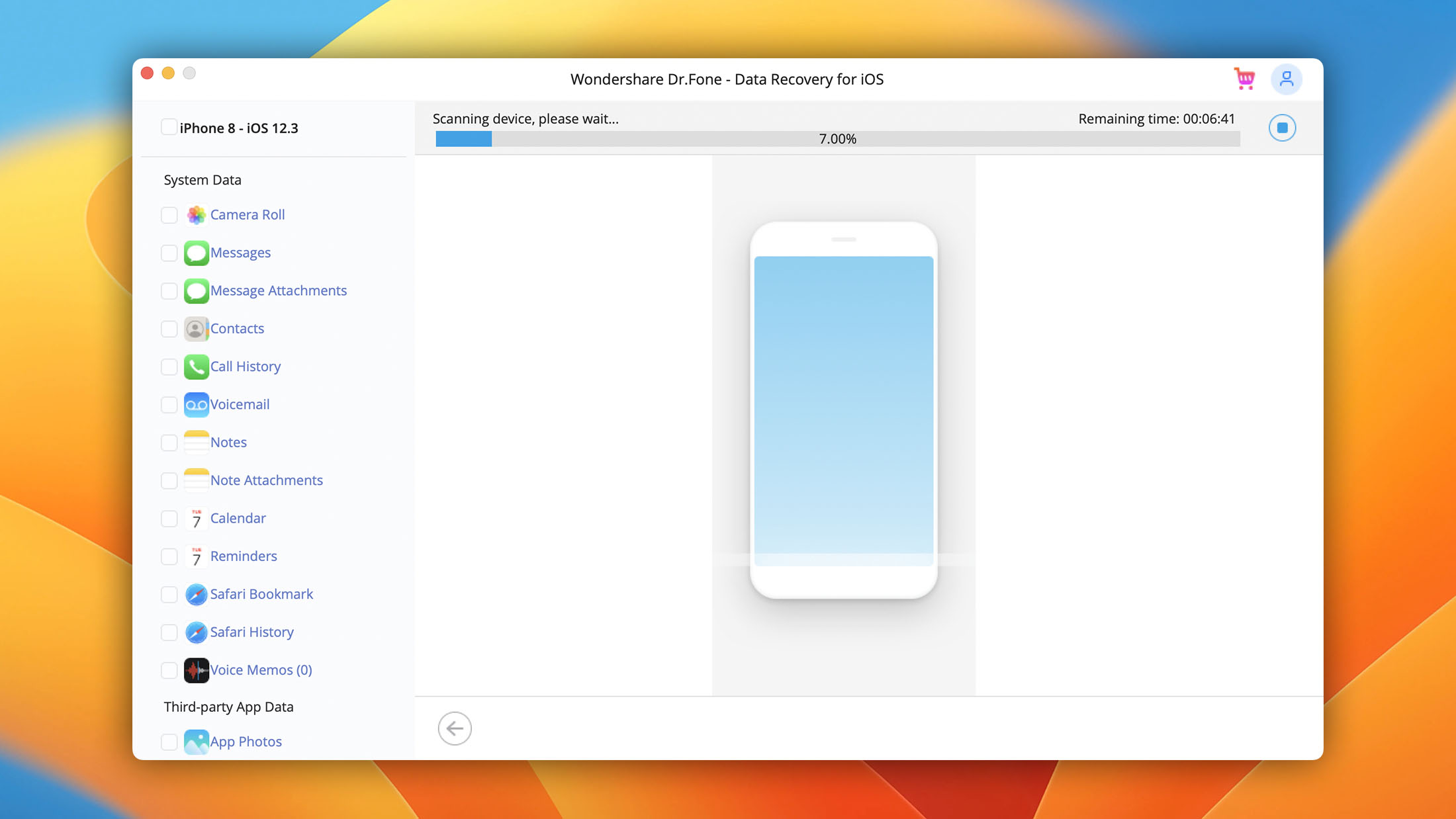Viewport: 1456px width, 819px height.
Task: Click the Safari History compass icon
Action: click(x=196, y=632)
